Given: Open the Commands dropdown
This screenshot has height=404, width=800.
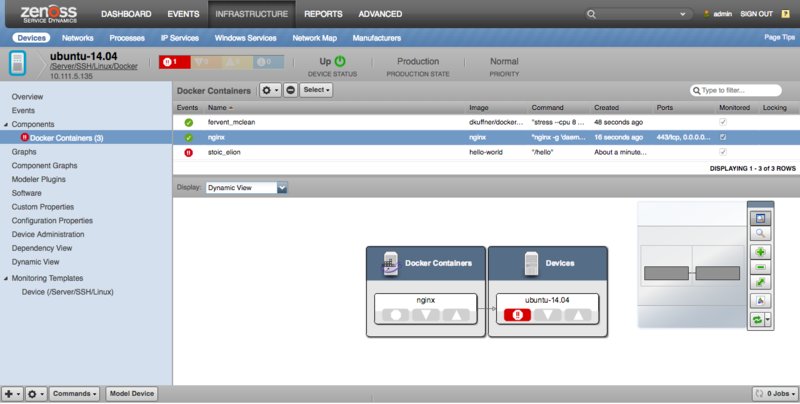Looking at the screenshot, I should point(74,394).
